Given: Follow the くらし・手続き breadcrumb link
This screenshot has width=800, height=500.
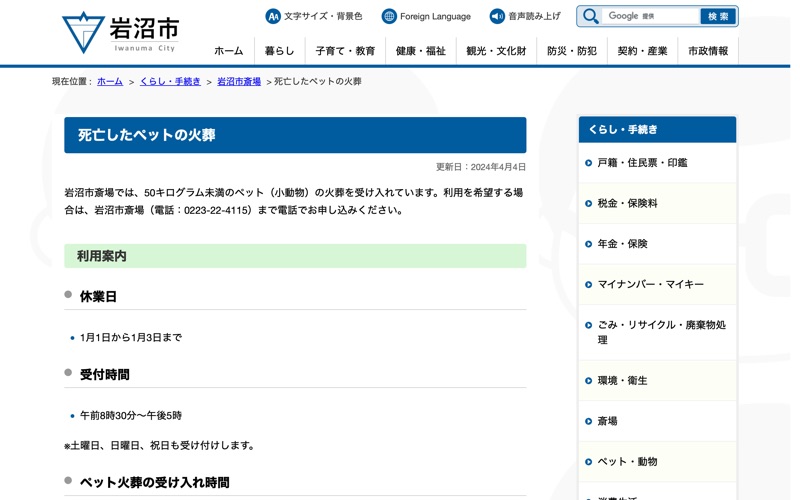Looking at the screenshot, I should (170, 81).
